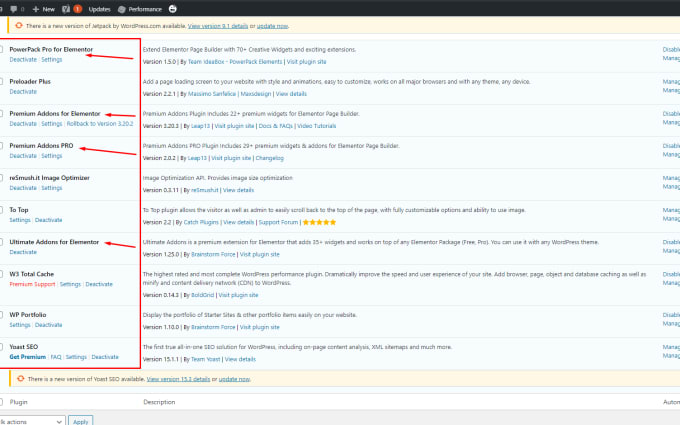Deactivate Premium Addons PRO
The image size is (680, 425).
tap(23, 156)
